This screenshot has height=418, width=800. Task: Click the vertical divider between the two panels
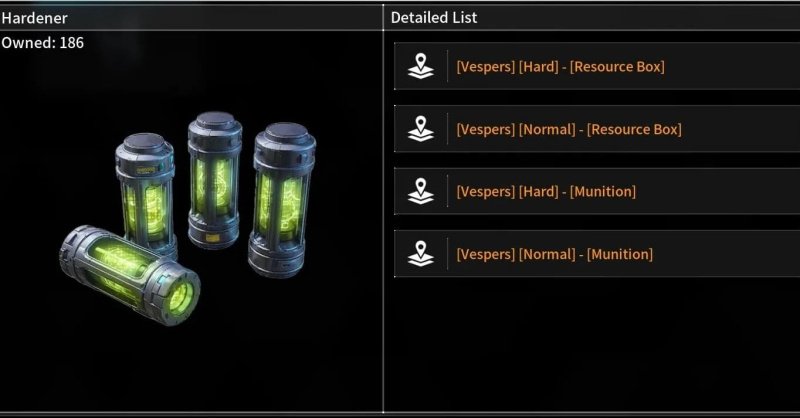pyautogui.click(x=383, y=209)
